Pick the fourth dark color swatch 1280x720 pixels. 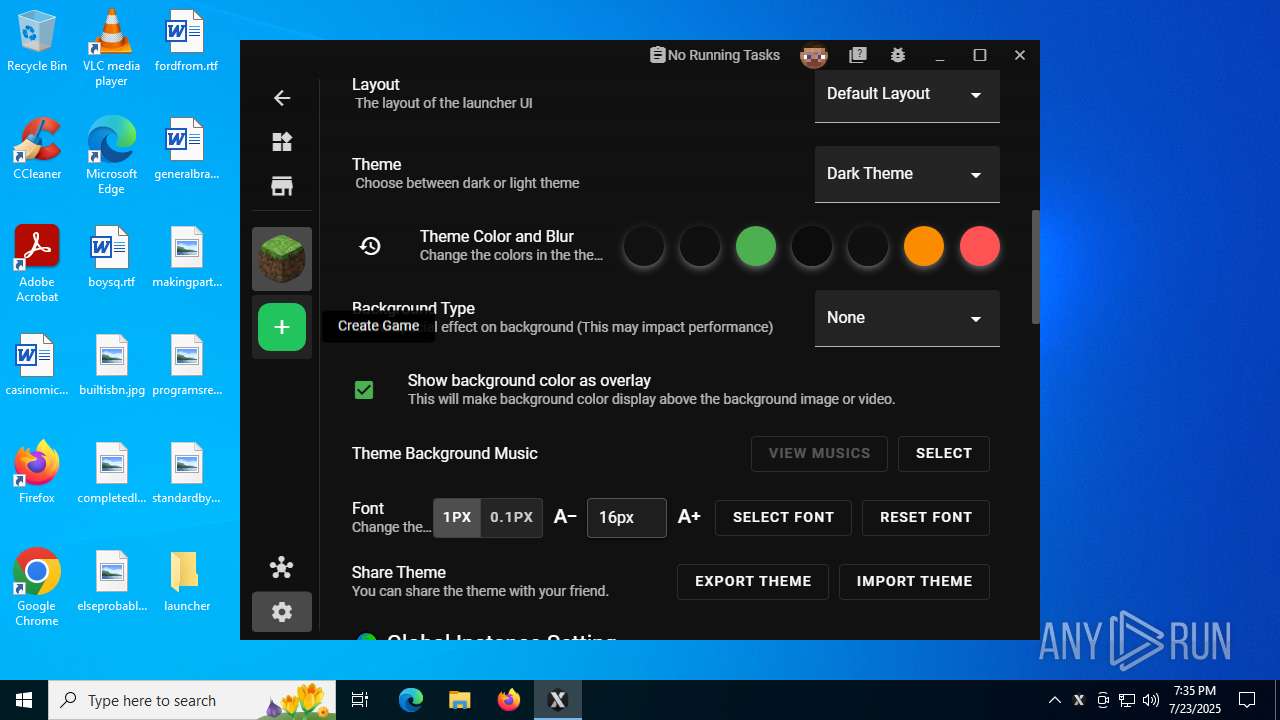pyautogui.click(x=812, y=246)
